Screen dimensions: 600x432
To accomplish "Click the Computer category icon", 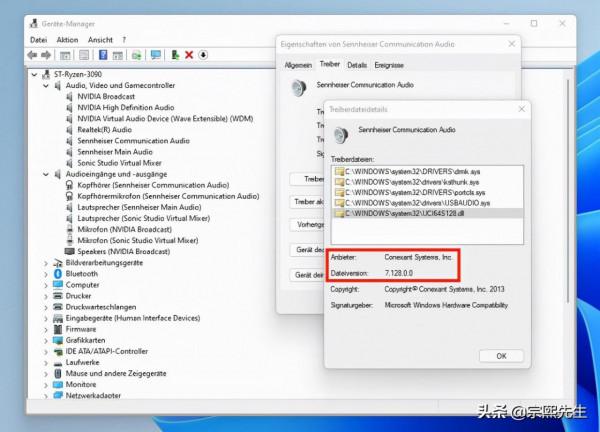I will [58, 285].
